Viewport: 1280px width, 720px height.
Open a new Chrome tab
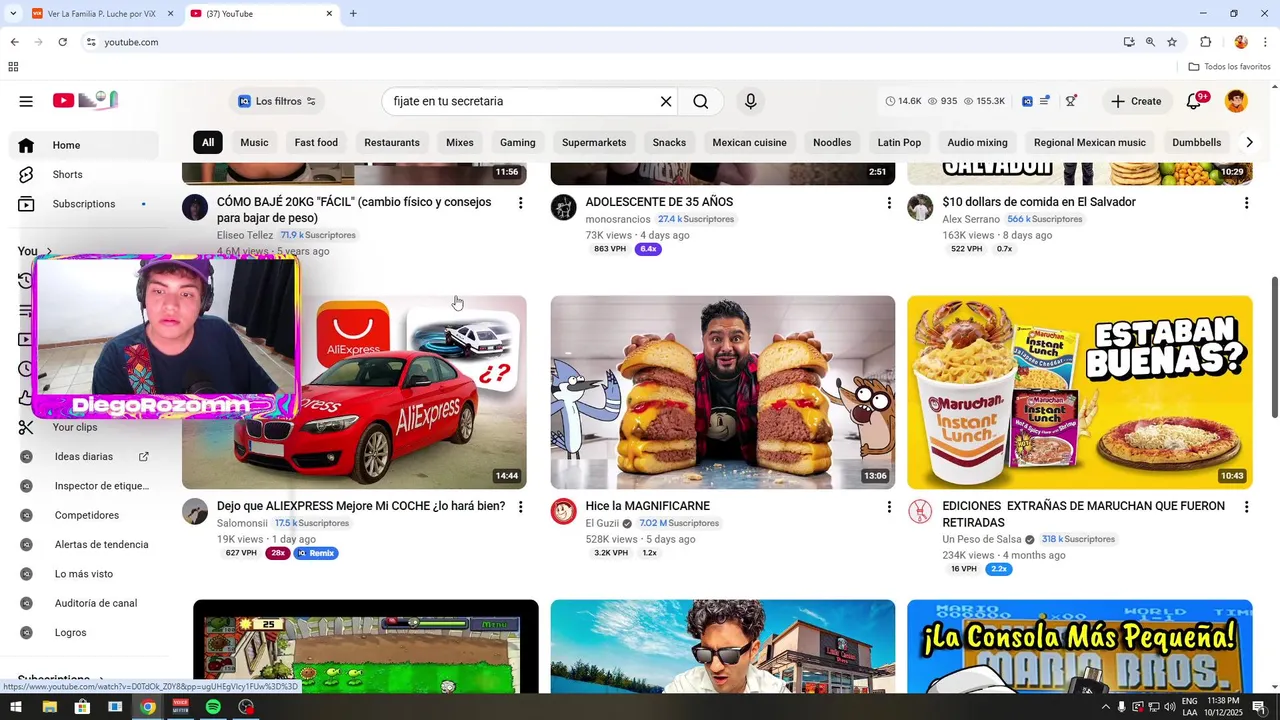(353, 14)
